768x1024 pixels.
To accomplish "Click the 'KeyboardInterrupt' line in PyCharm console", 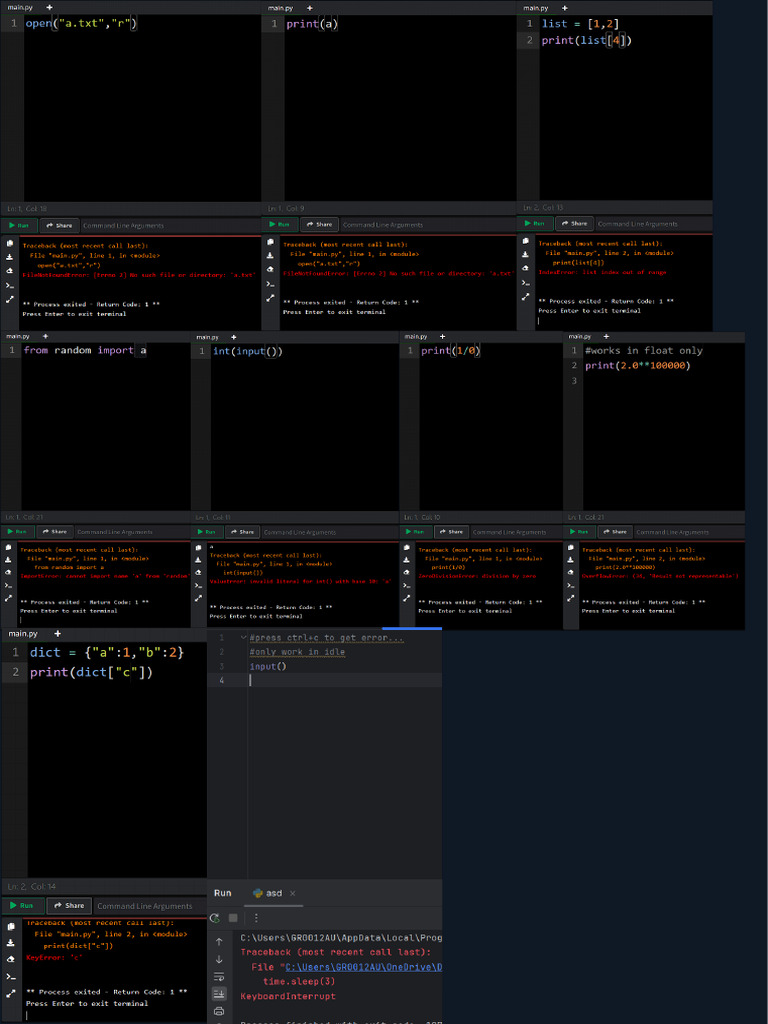I will coord(288,997).
